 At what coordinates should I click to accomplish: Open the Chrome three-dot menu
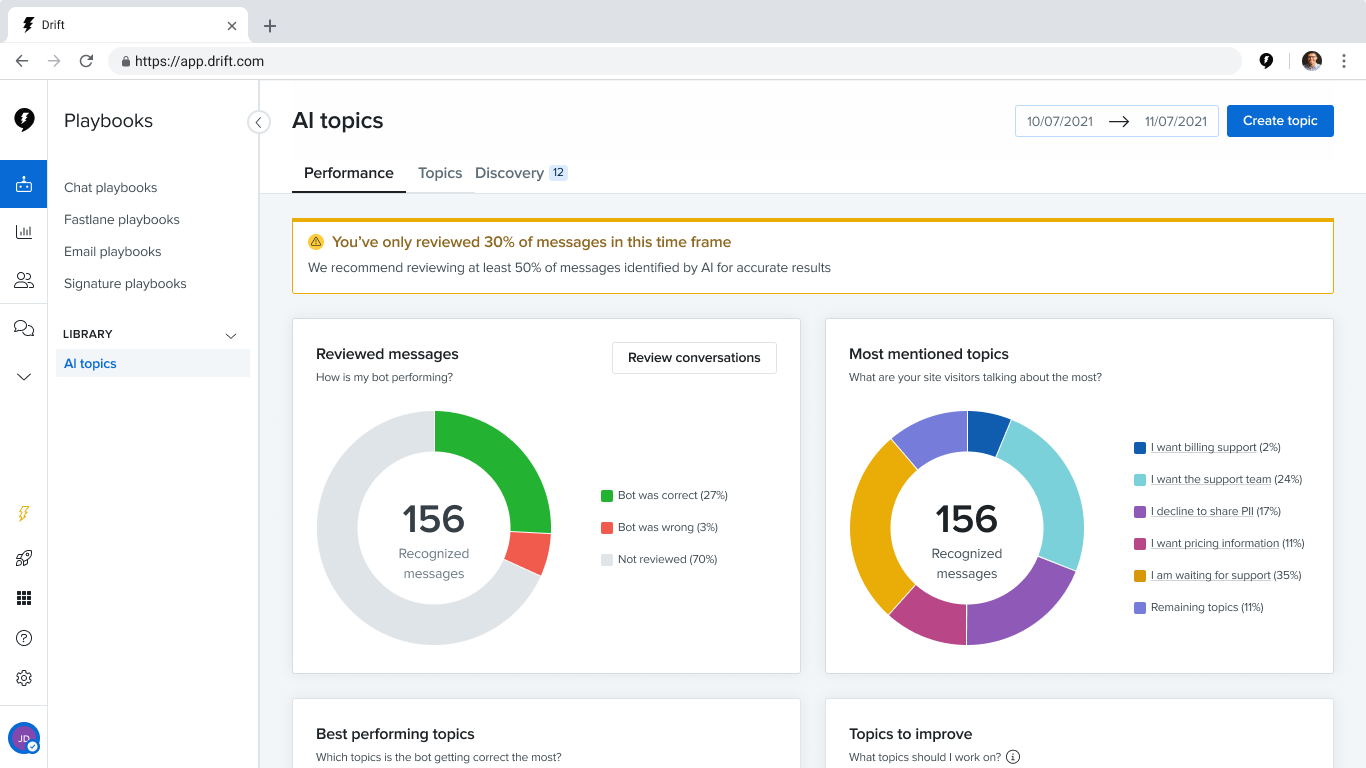pyautogui.click(x=1343, y=61)
